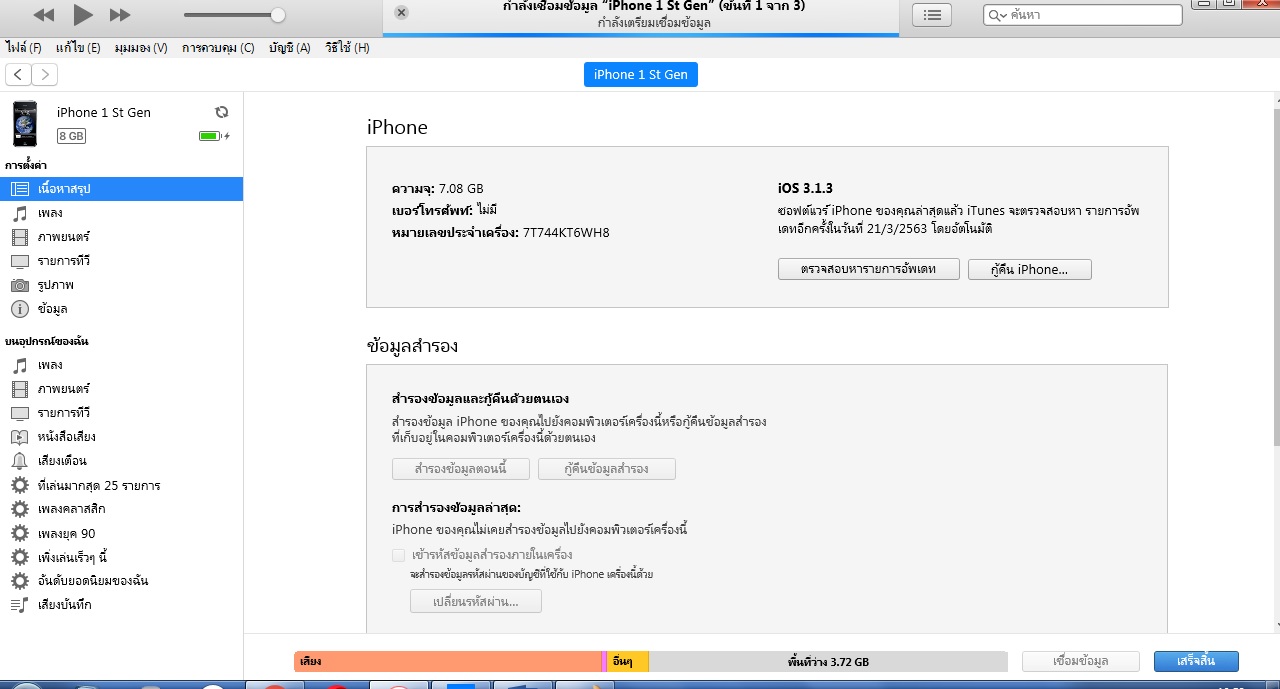Open เพลง under การตั้งค่า section

tap(121, 213)
